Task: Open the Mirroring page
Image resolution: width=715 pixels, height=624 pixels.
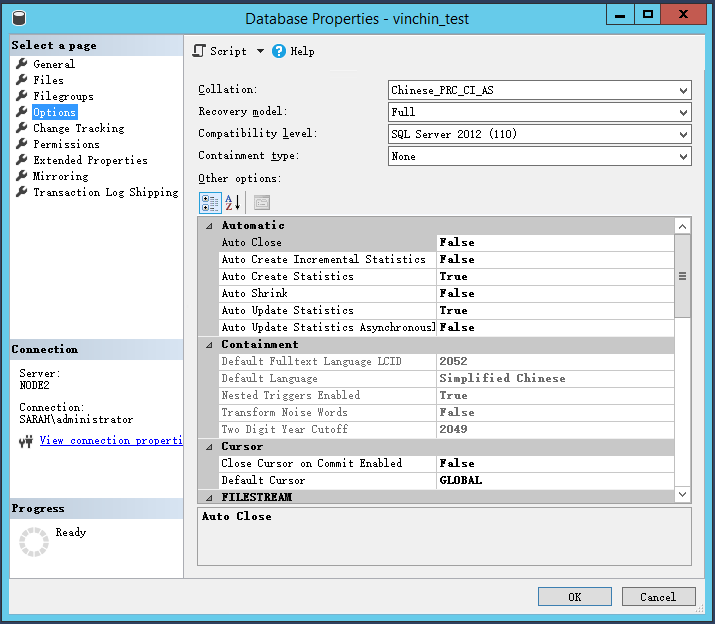Action: tap(61, 176)
